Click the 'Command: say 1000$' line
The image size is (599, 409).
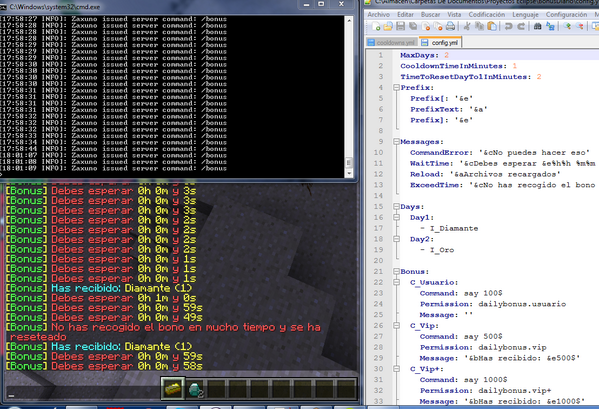point(463,380)
